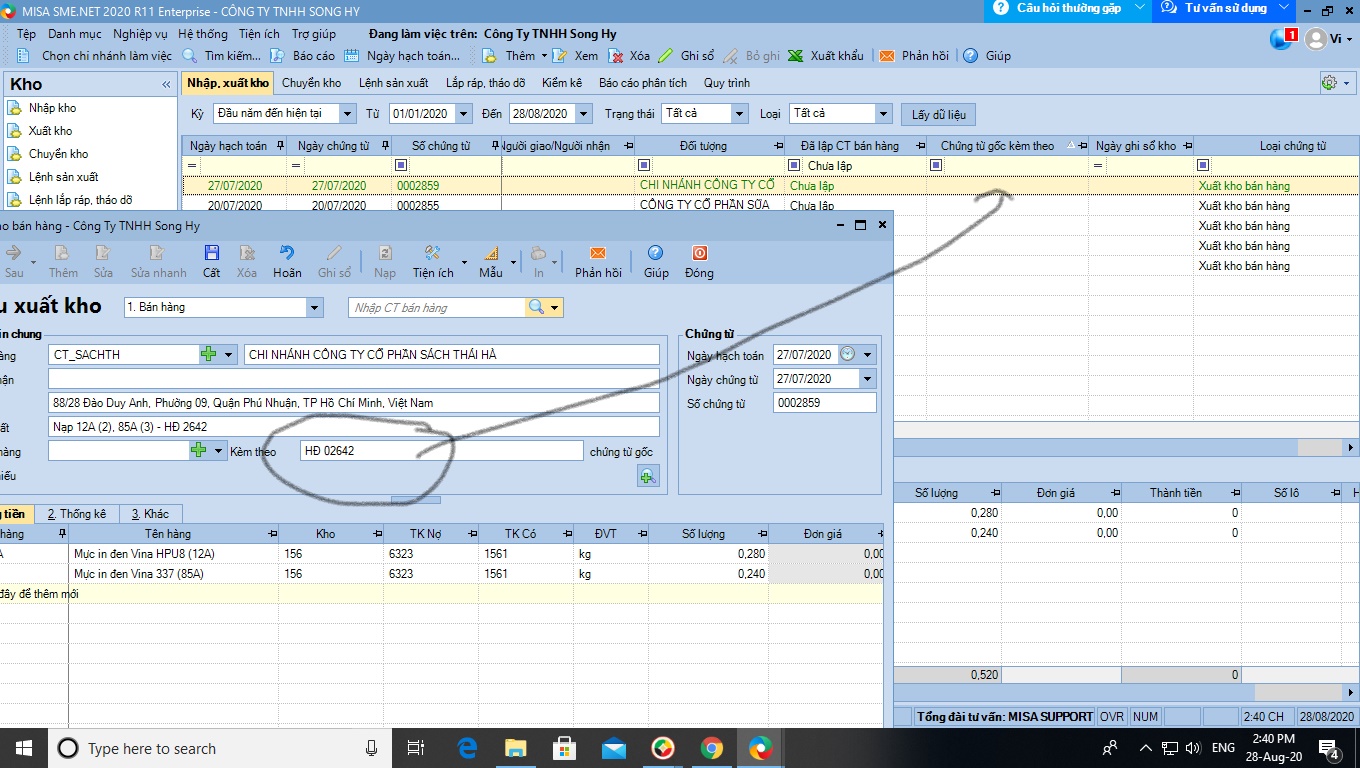Click the Mẫu template icon
Screen dimensions: 1360x768
tap(490, 254)
